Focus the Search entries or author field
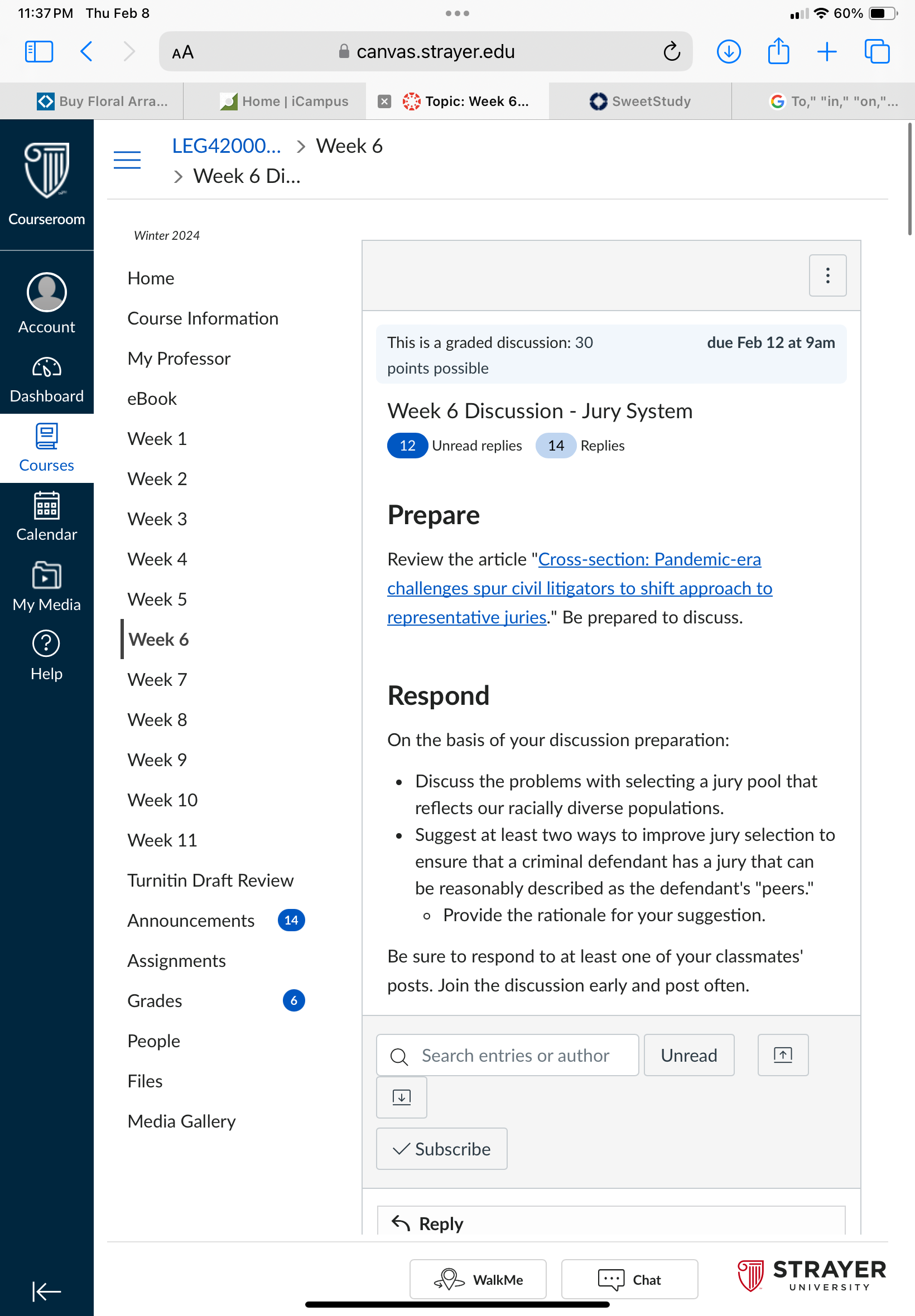Screen dimensions: 915x1316 pyautogui.click(x=507, y=1054)
